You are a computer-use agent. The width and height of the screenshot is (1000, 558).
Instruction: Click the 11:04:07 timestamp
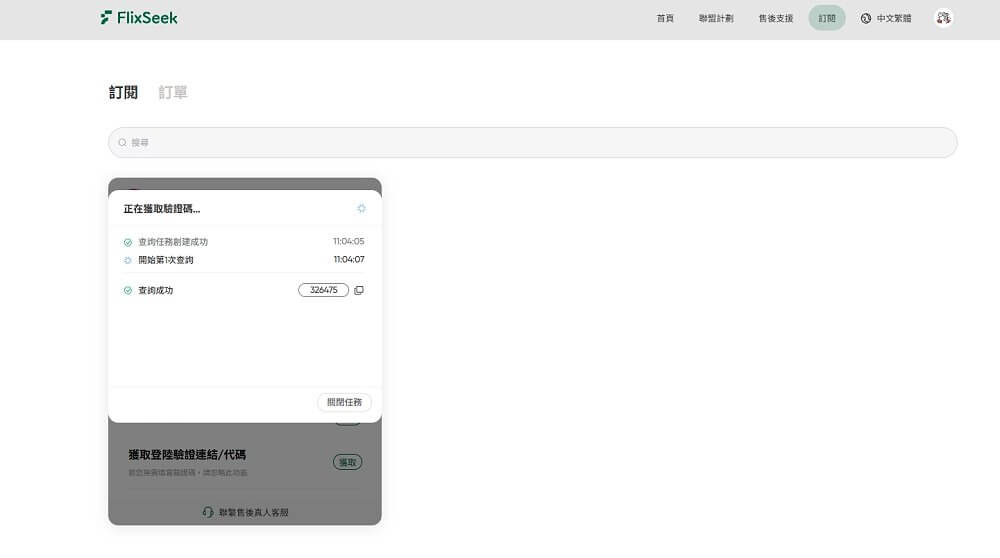pos(349,260)
